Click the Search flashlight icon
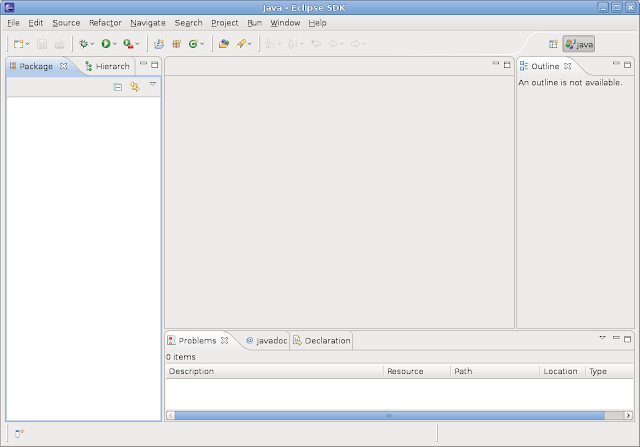The image size is (640, 447). coord(241,44)
